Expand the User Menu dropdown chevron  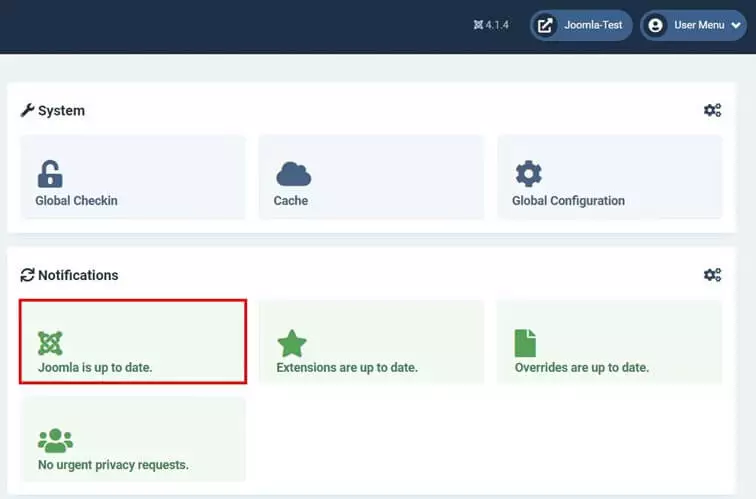point(737,26)
